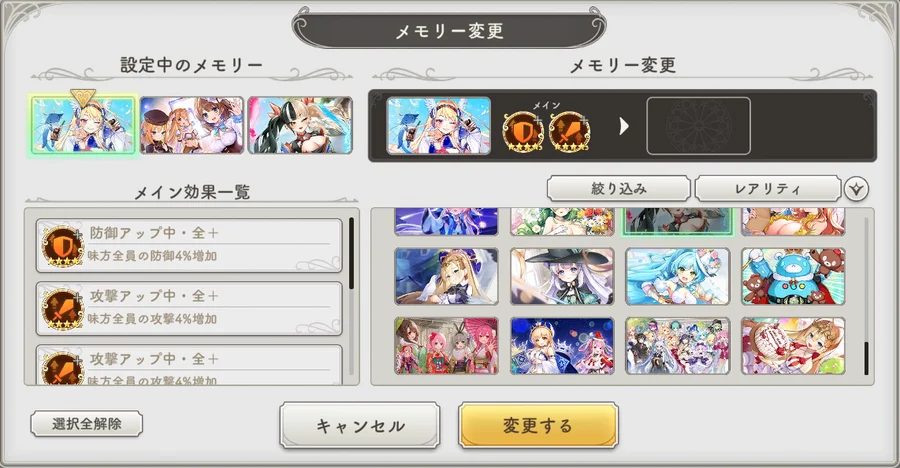Click the right arrow between memory slots

(x=624, y=126)
